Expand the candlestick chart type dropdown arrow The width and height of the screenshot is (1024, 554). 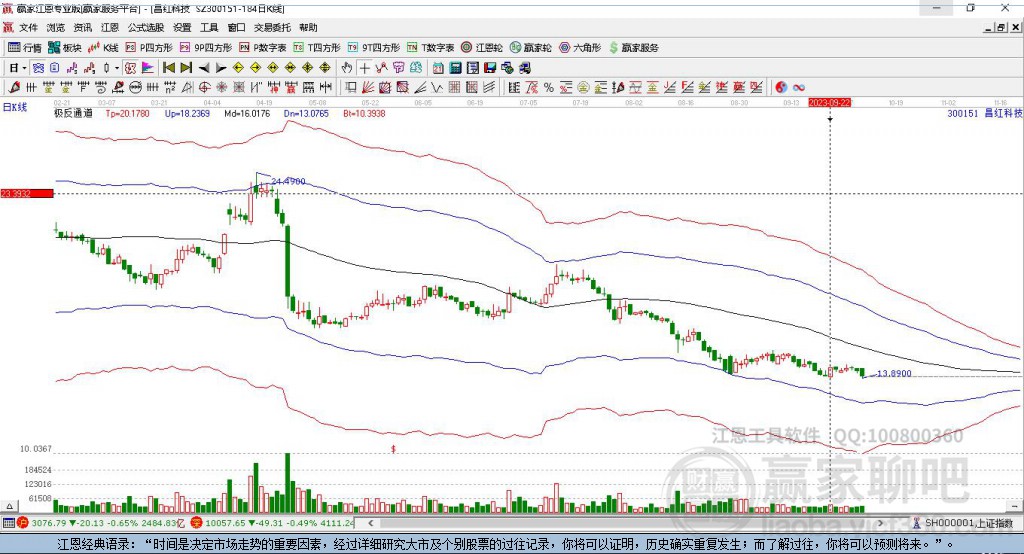pyautogui.click(x=117, y=68)
